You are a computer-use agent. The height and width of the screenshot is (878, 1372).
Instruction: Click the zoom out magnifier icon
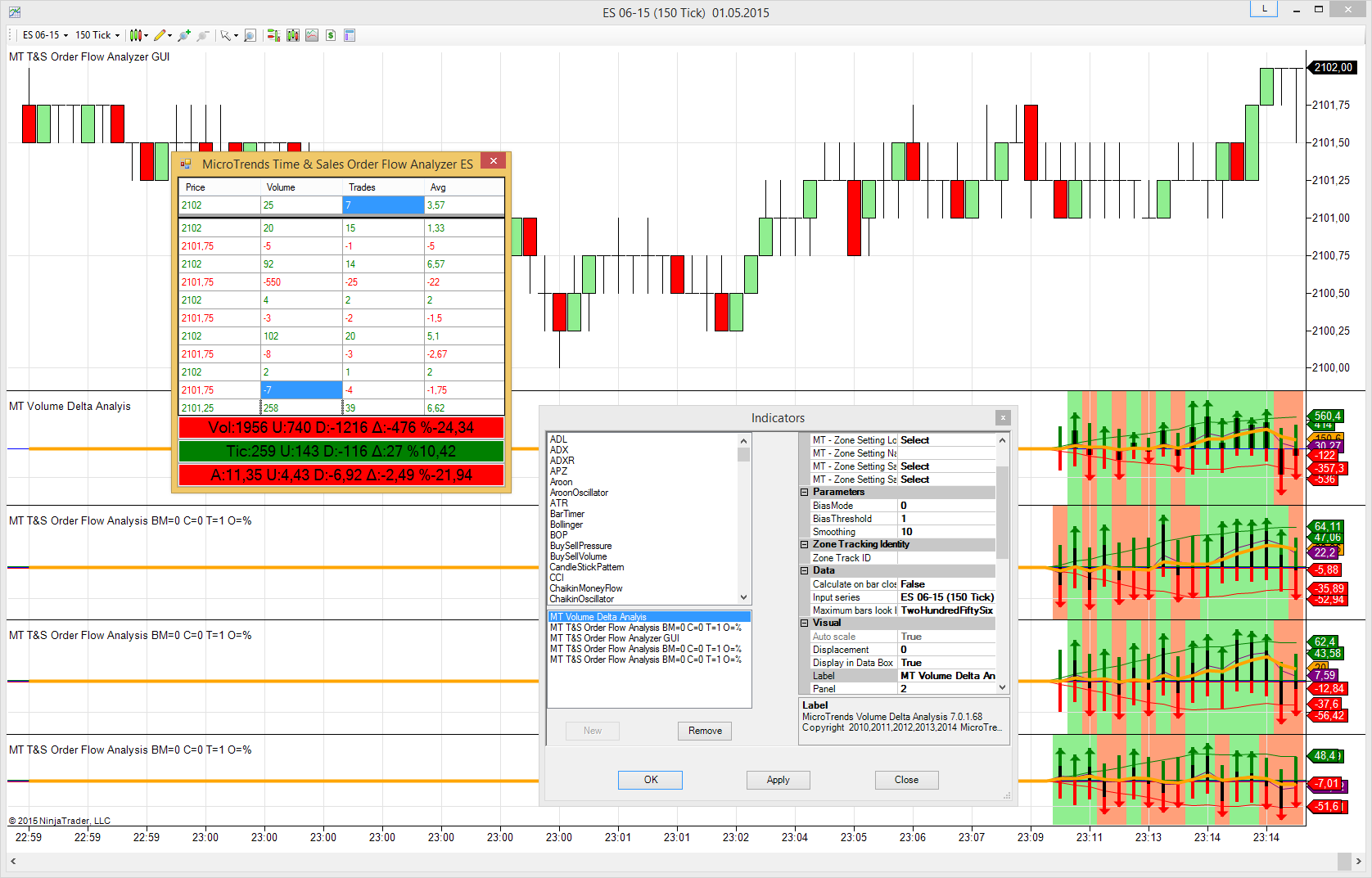[x=203, y=35]
